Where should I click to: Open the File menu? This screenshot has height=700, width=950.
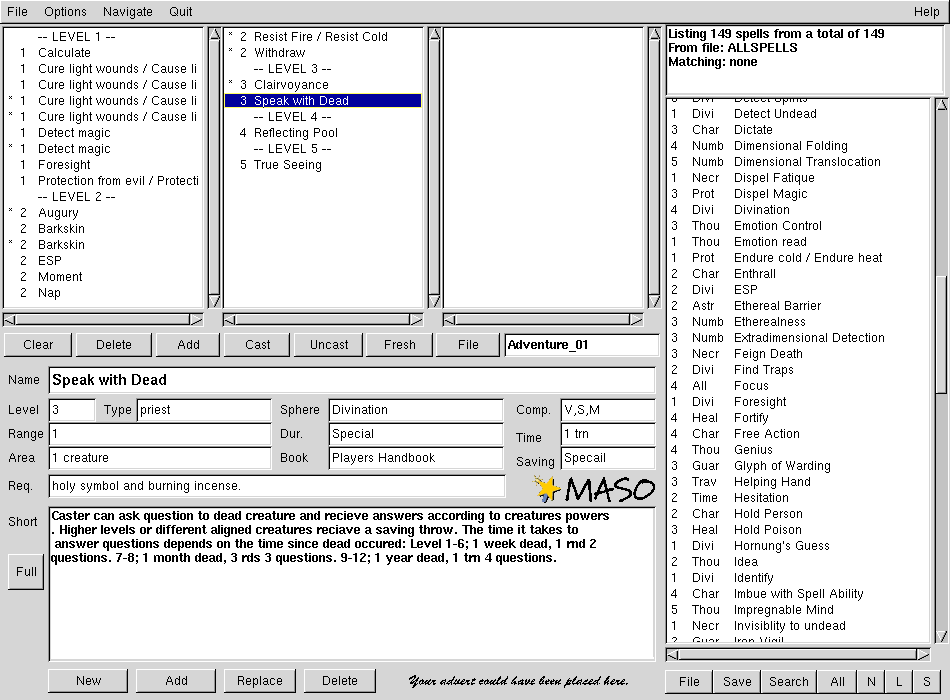[x=18, y=12]
